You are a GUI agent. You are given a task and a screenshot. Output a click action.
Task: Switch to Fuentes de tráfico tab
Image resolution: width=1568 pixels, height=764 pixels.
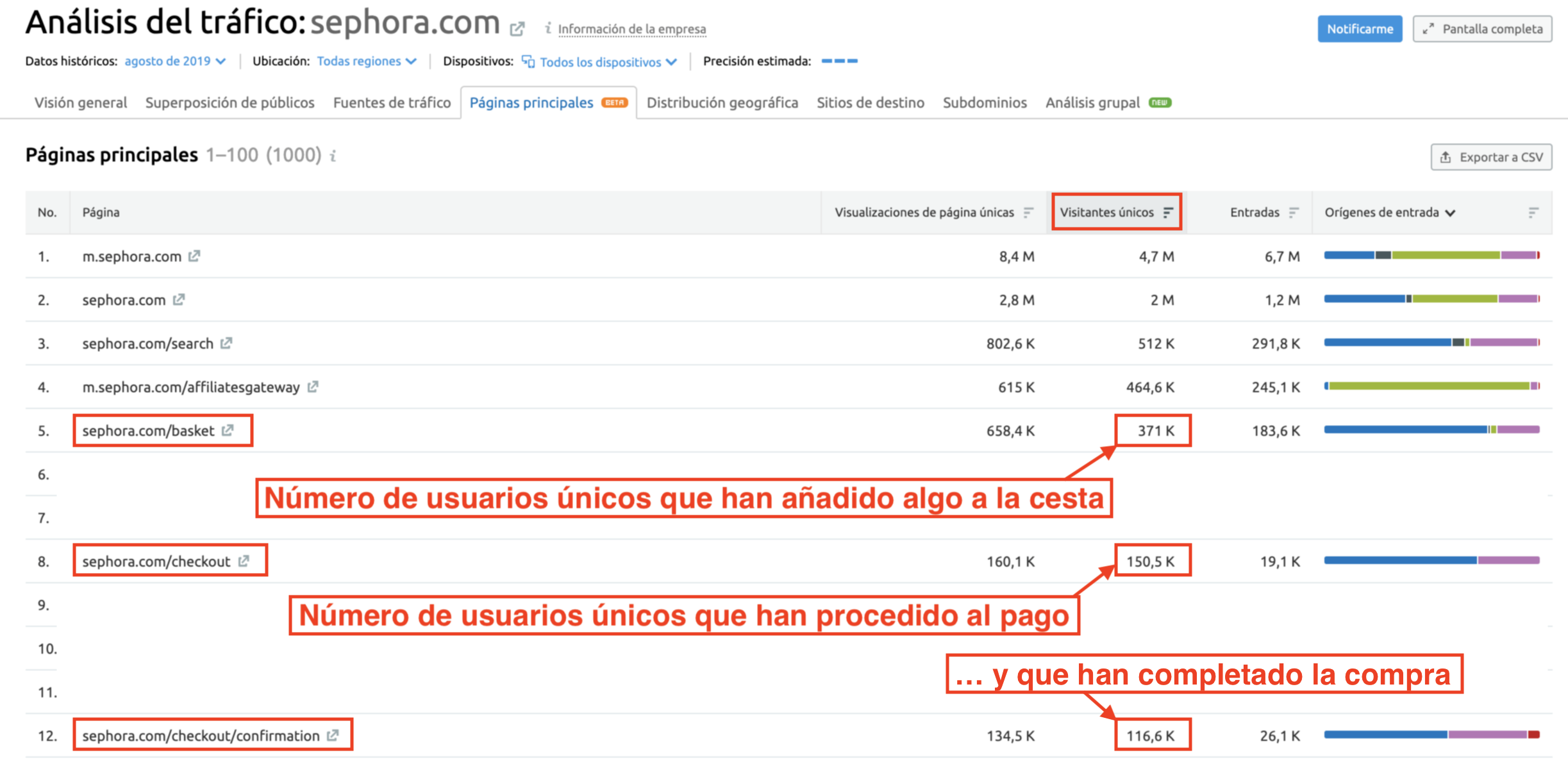(392, 103)
